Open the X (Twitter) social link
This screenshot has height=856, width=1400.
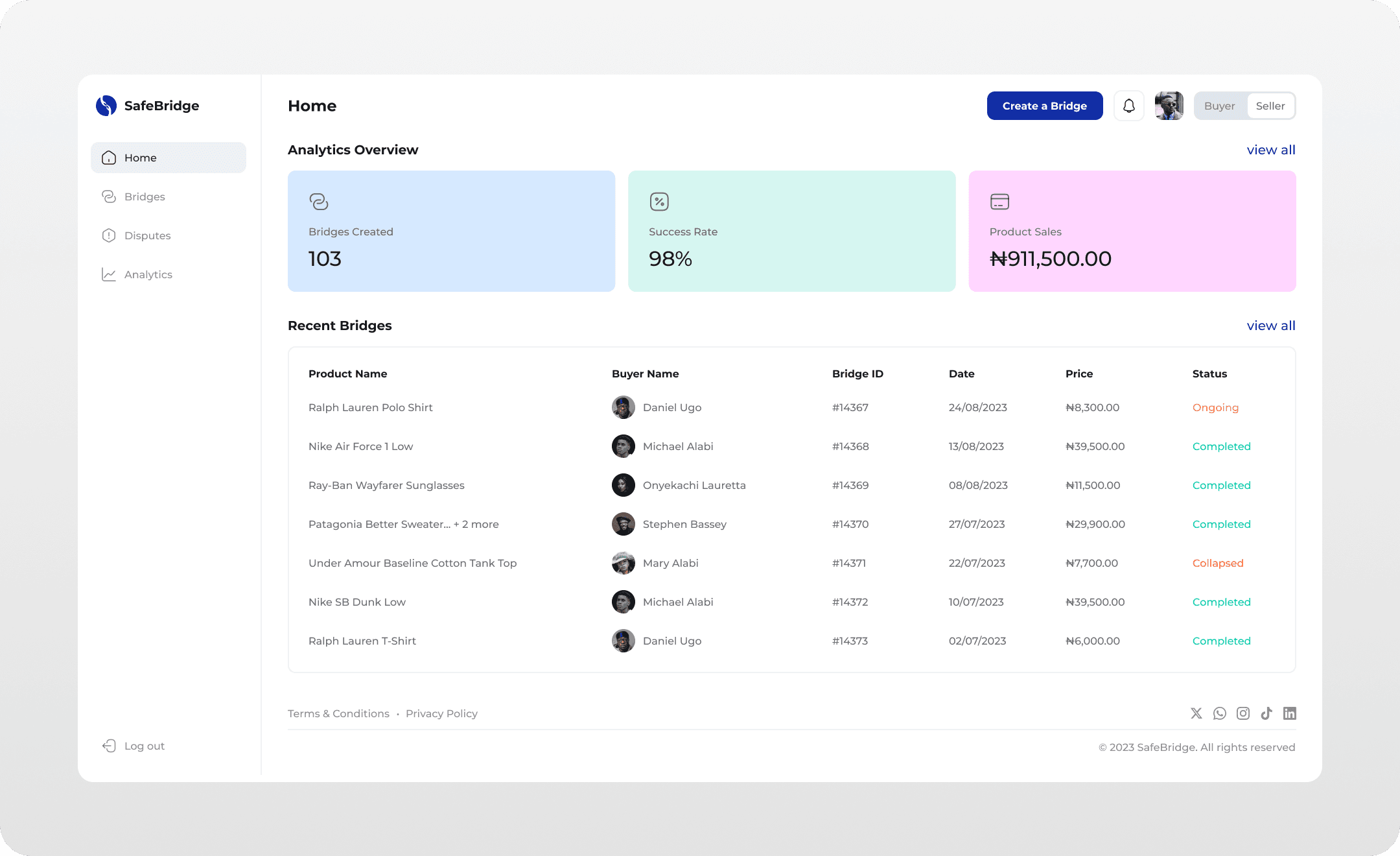(1196, 713)
